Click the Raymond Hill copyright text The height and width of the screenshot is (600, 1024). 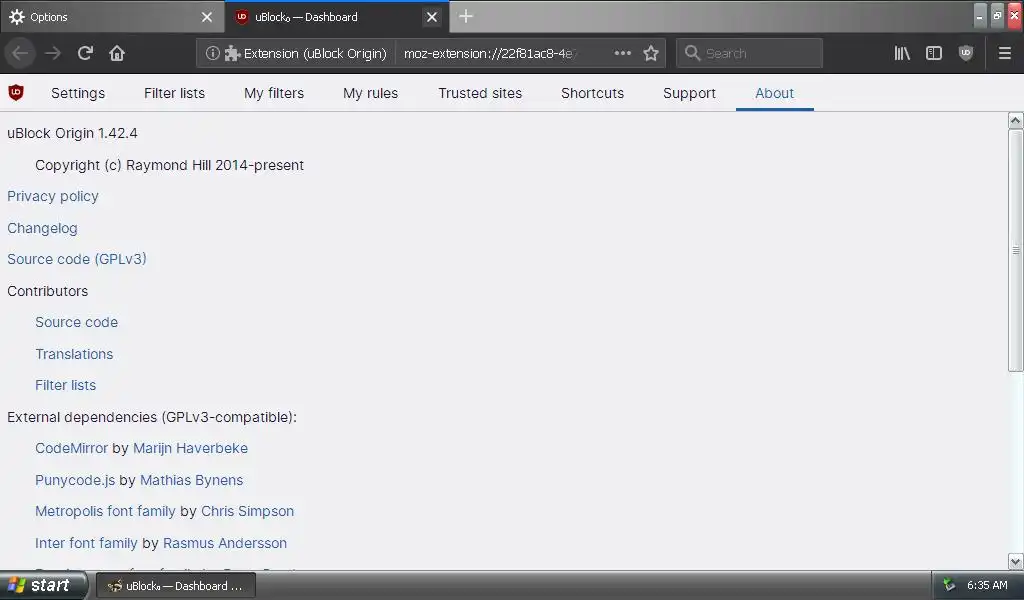click(x=170, y=165)
